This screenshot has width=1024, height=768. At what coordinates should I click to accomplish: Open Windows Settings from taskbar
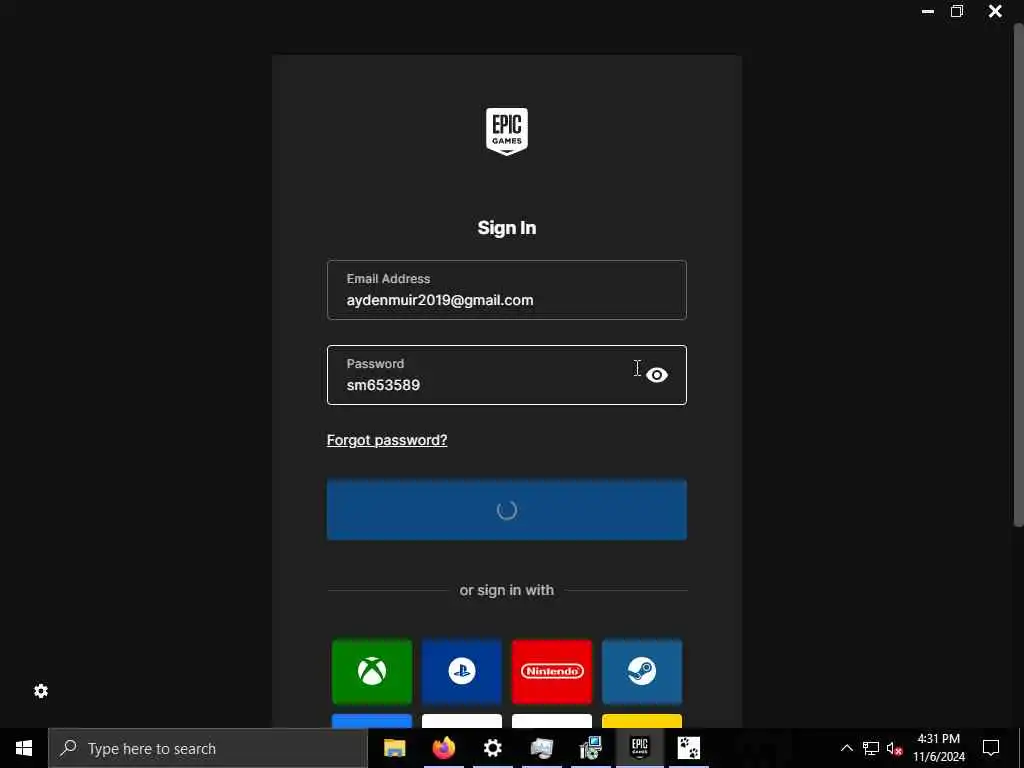(492, 748)
